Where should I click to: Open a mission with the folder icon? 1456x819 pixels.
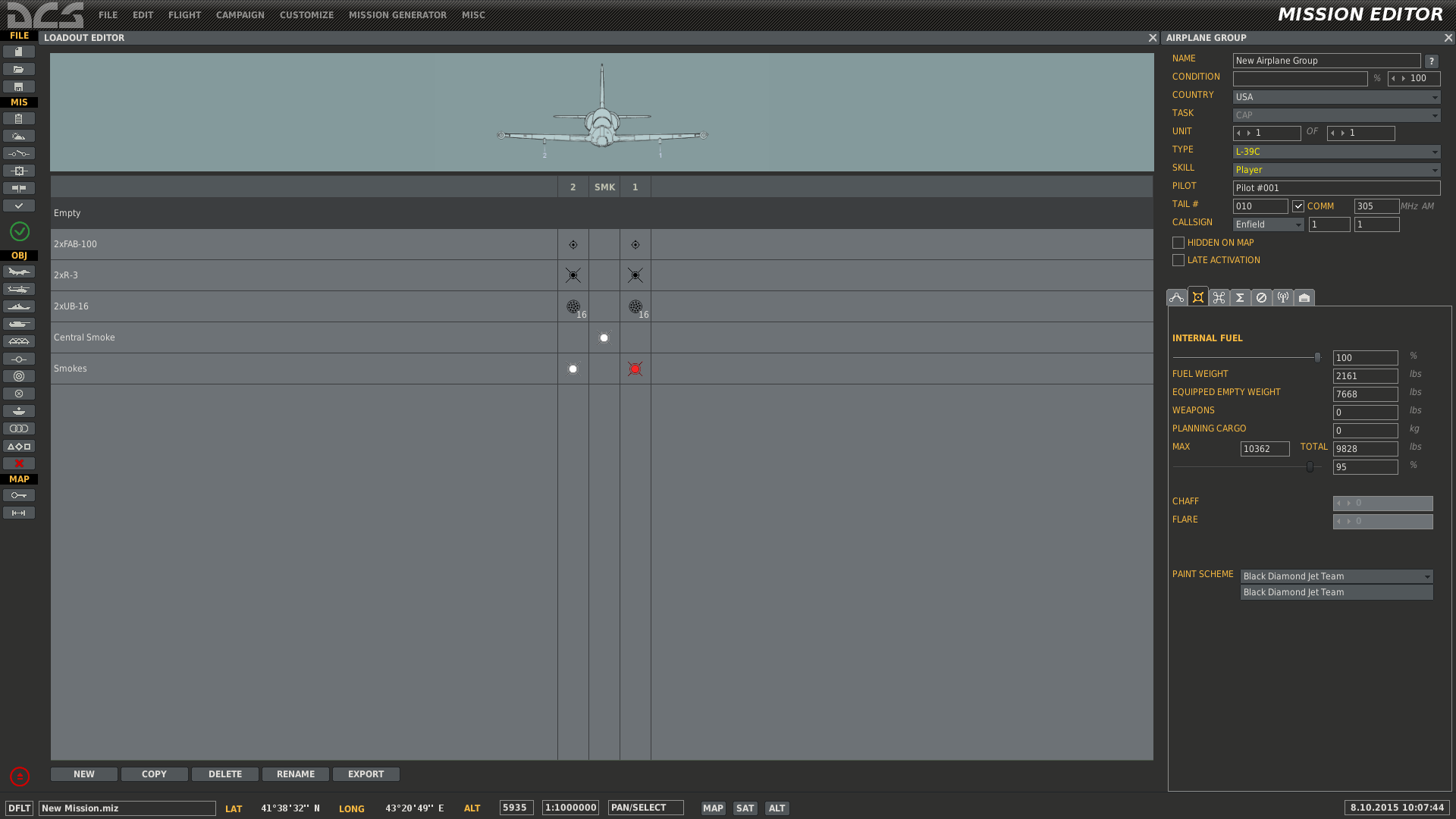[x=19, y=69]
